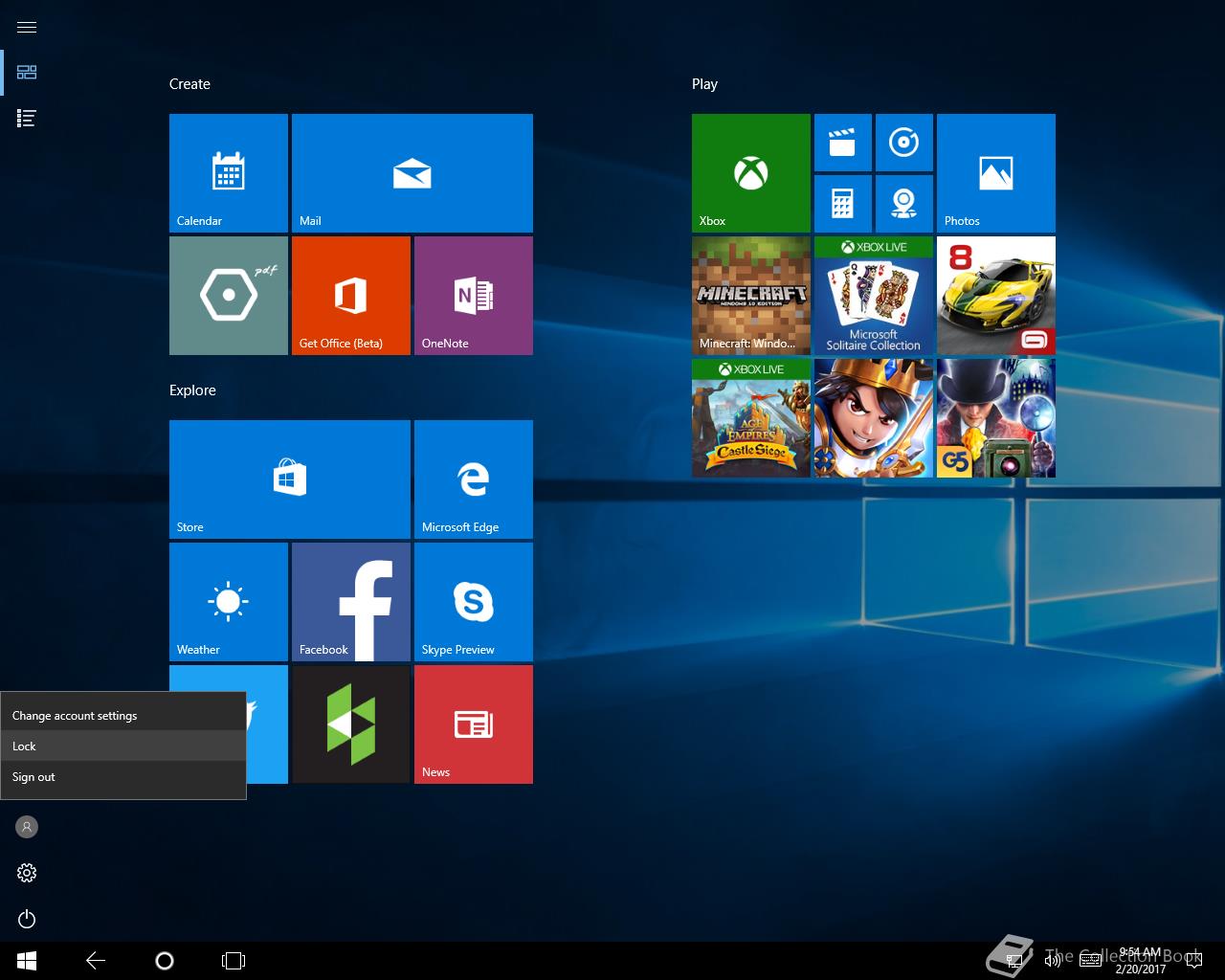Open the Maps small tile

tap(904, 204)
